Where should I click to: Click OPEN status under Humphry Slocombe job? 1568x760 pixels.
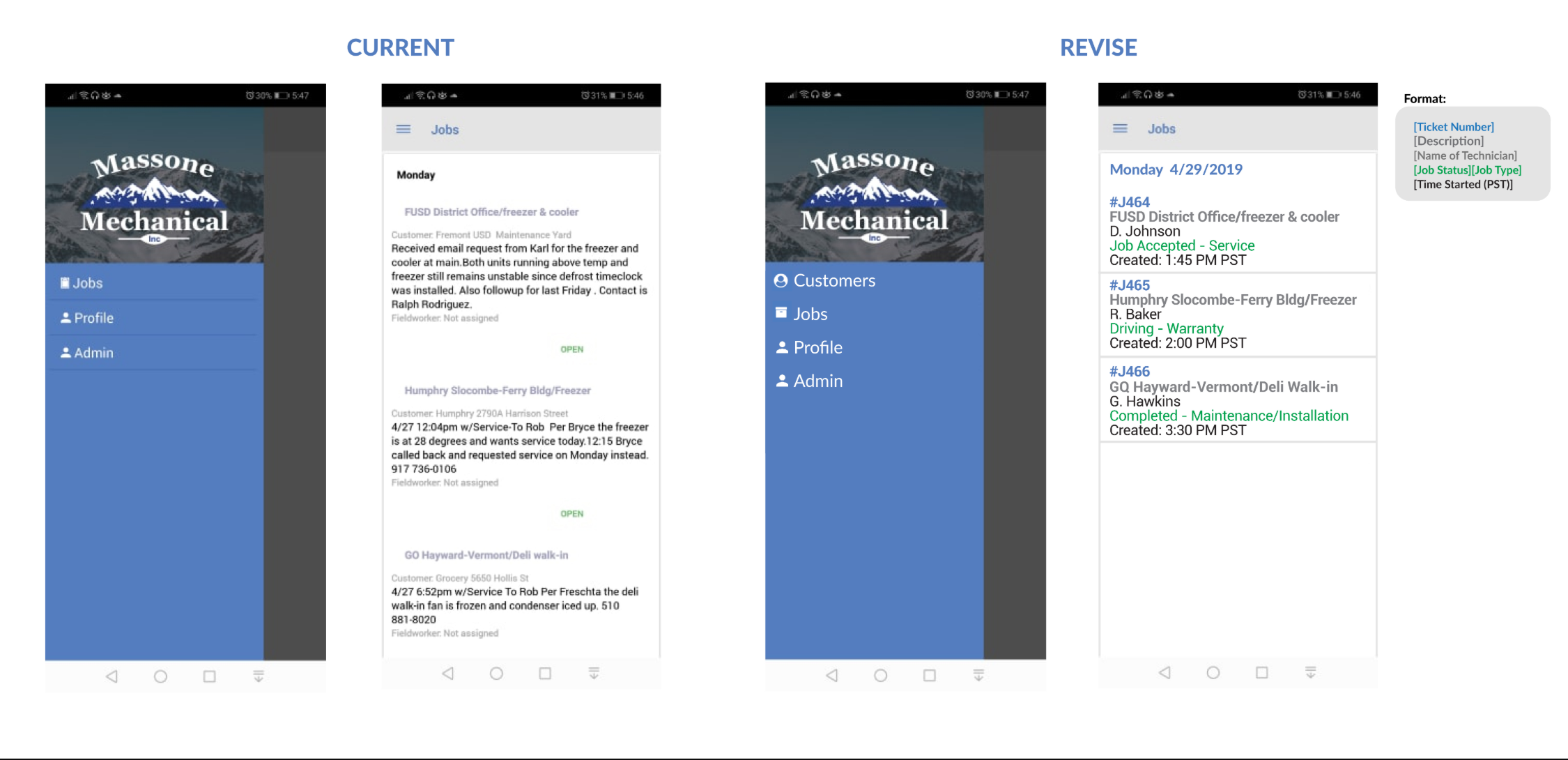[x=571, y=514]
